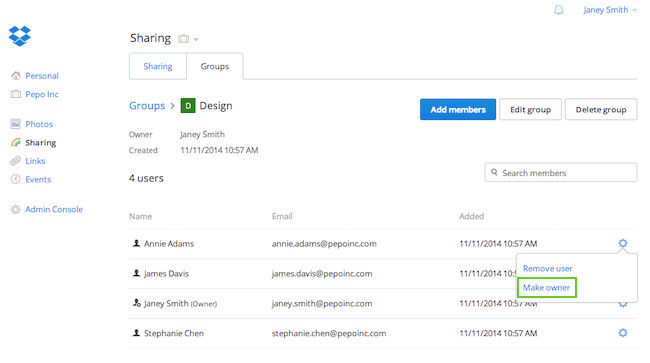Image resolution: width=650 pixels, height=363 pixels.
Task: Open Links from the sidebar
Action: pyautogui.click(x=35, y=161)
